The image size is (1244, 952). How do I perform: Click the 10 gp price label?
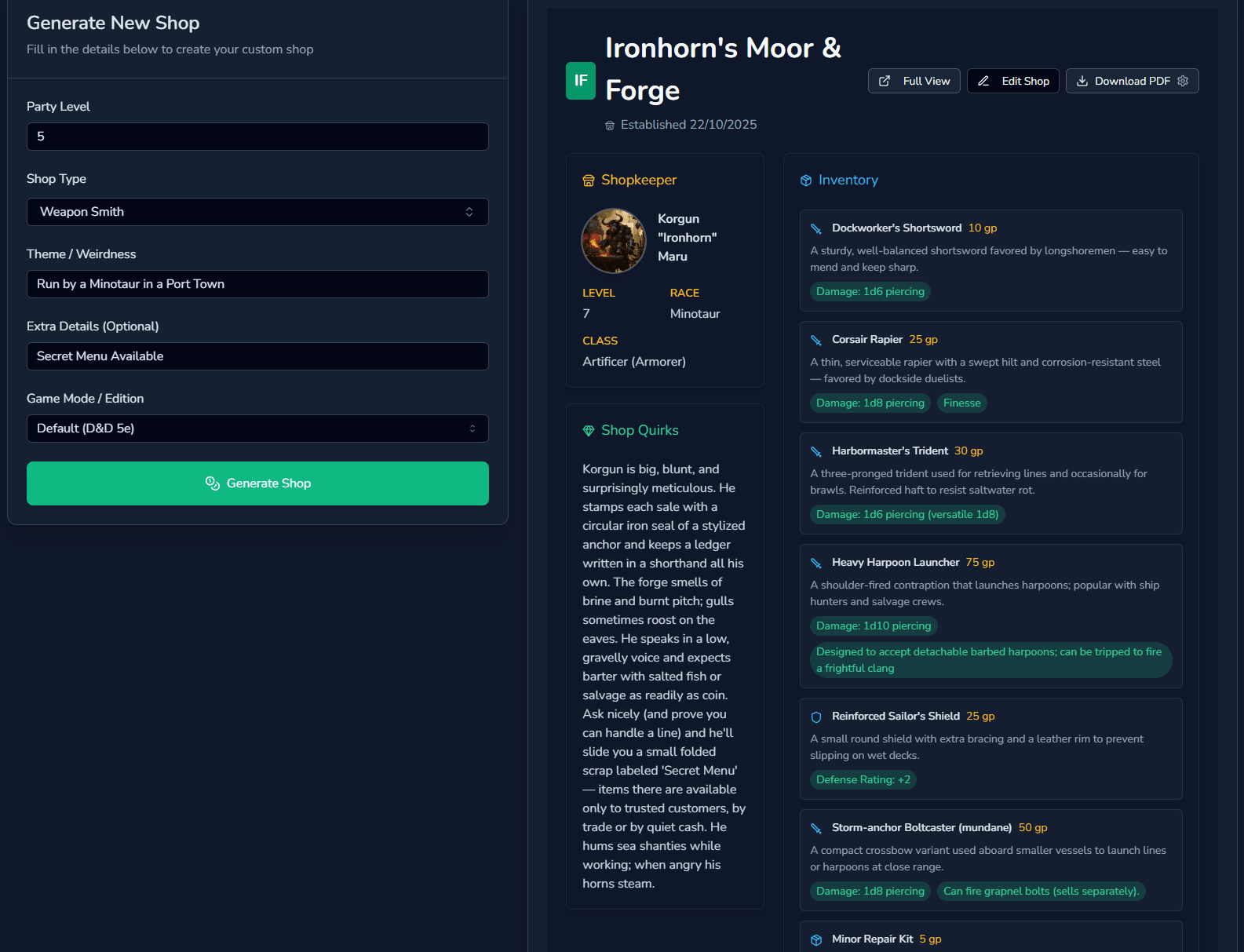coord(983,228)
